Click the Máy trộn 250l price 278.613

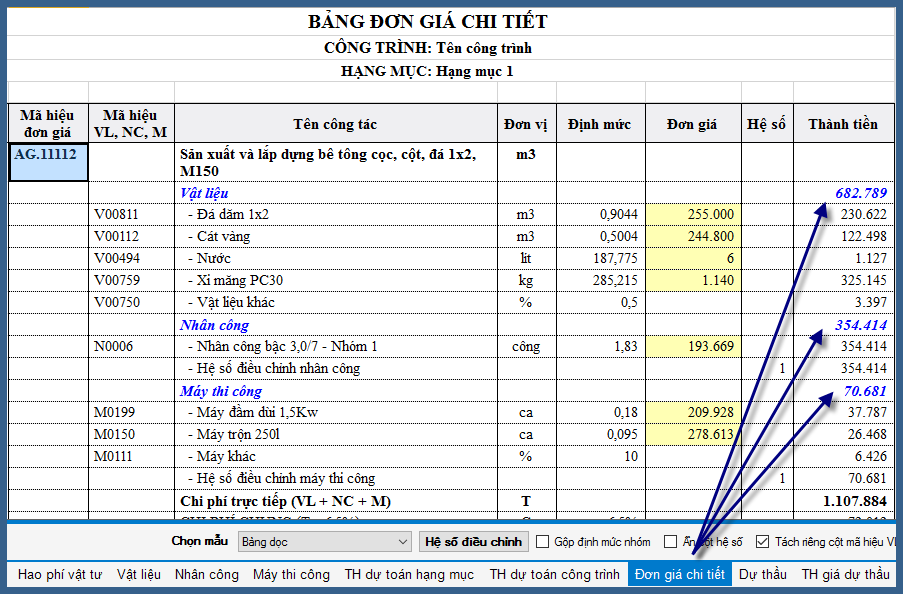coord(693,434)
